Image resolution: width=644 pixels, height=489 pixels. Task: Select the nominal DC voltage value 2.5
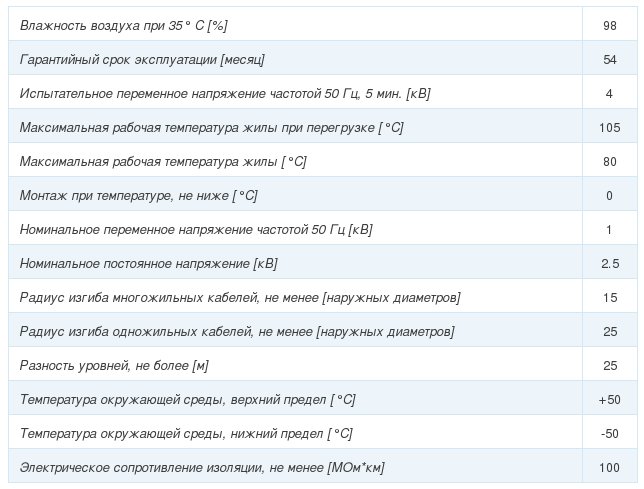point(609,264)
